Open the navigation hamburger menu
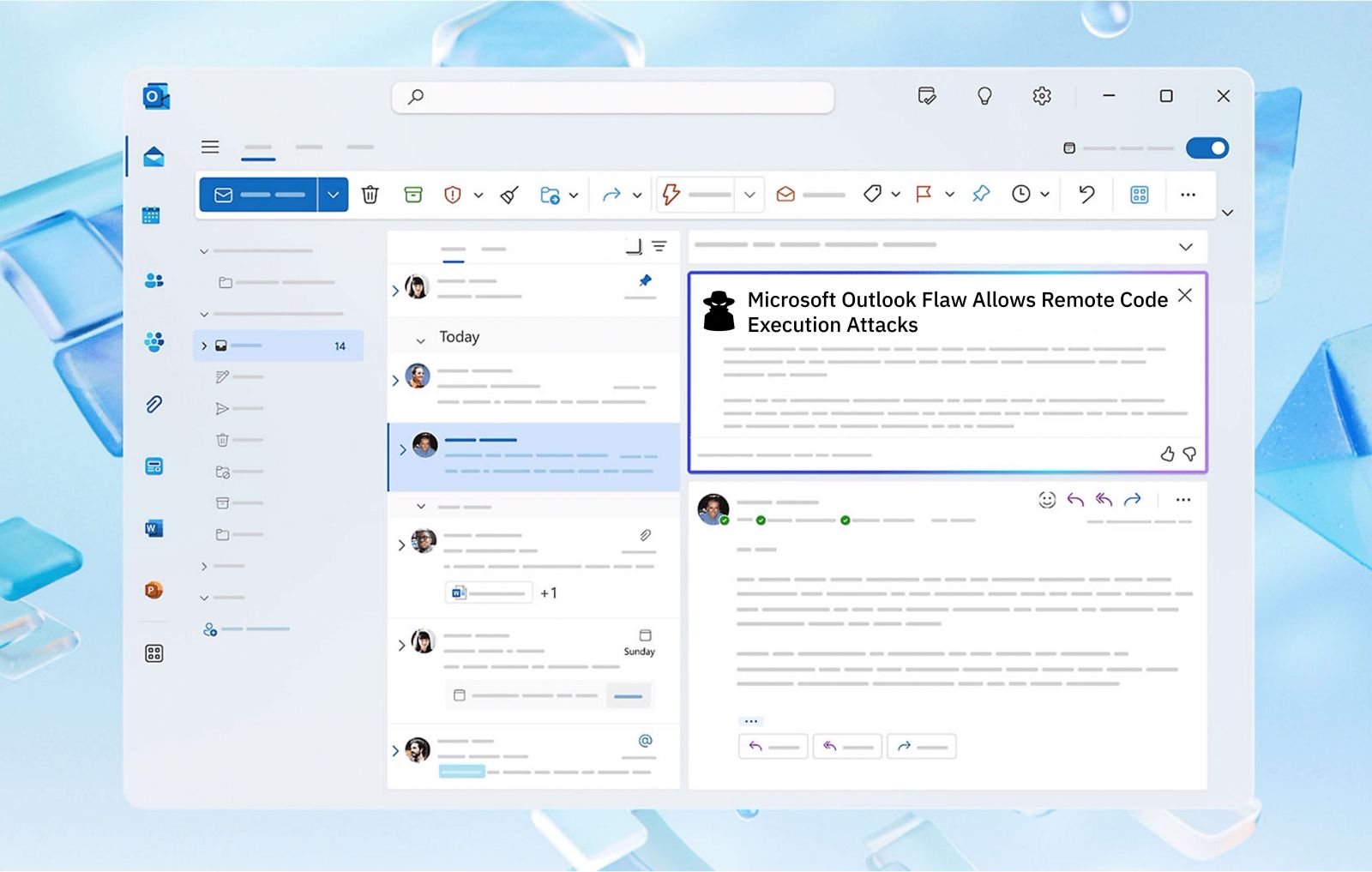The width and height of the screenshot is (1372, 872). click(209, 147)
